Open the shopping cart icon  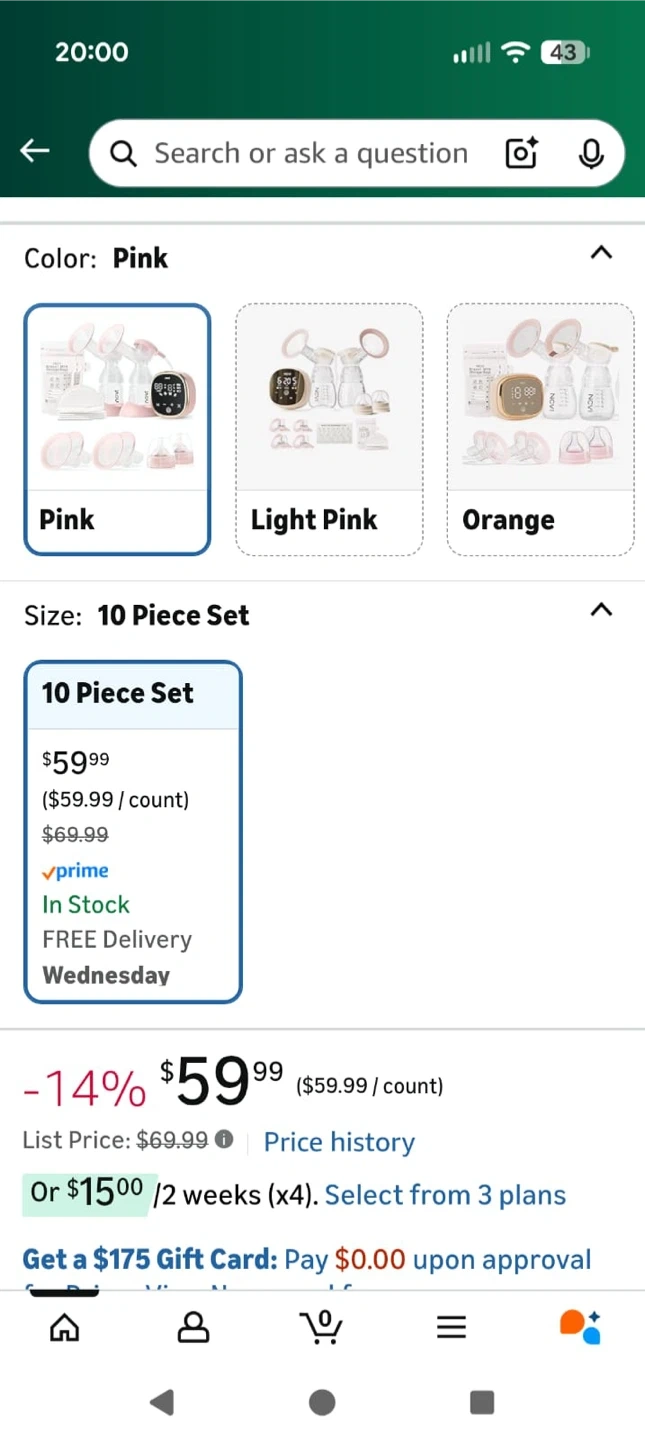click(322, 1326)
